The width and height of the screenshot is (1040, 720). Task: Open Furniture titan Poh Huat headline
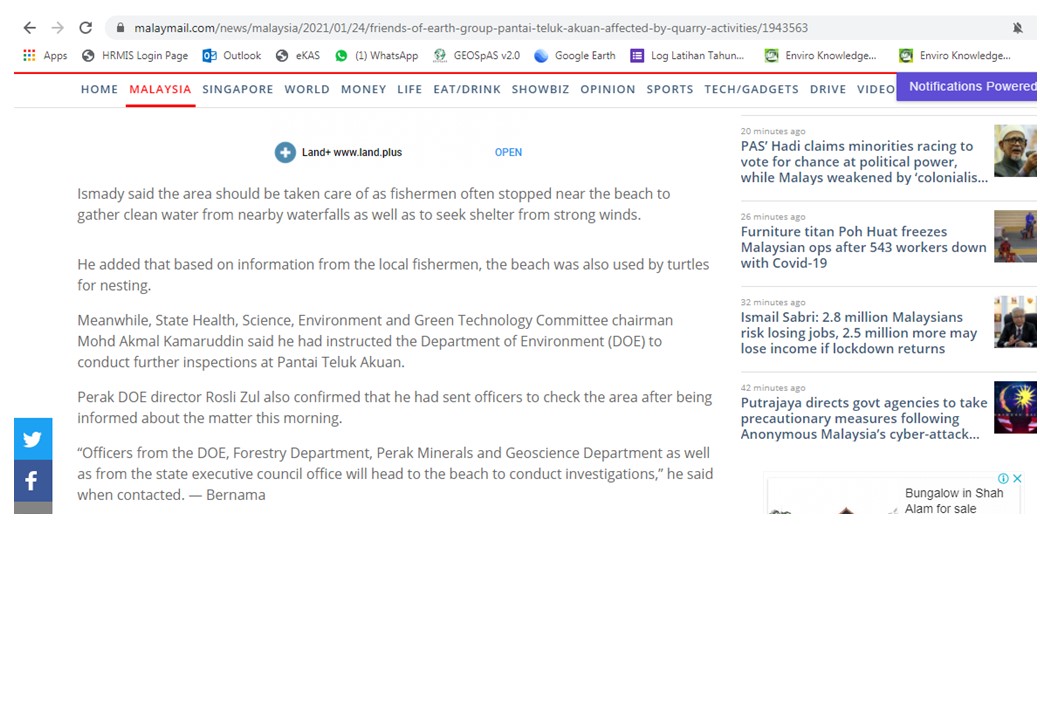pyautogui.click(x=864, y=247)
